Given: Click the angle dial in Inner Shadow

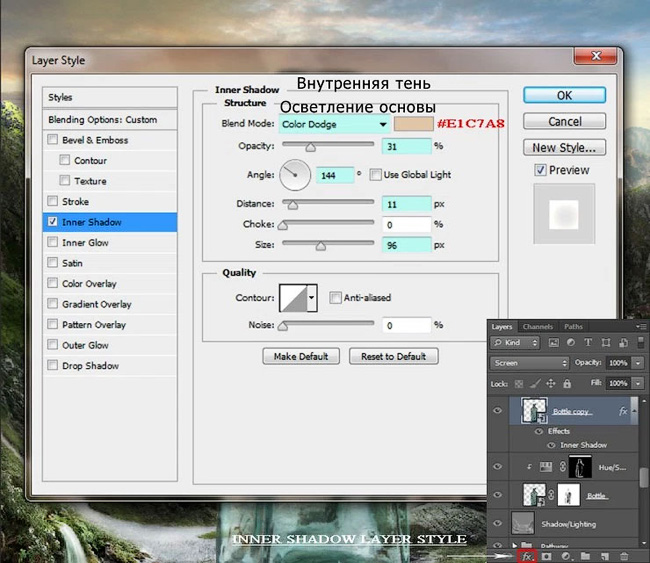Looking at the screenshot, I should pos(295,175).
